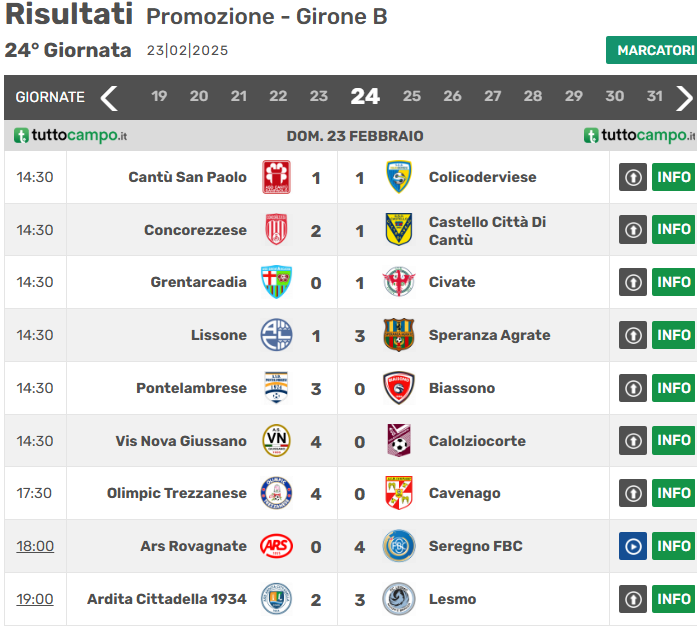Go to previous giornate with left arrow
The height and width of the screenshot is (635, 697).
(109, 97)
